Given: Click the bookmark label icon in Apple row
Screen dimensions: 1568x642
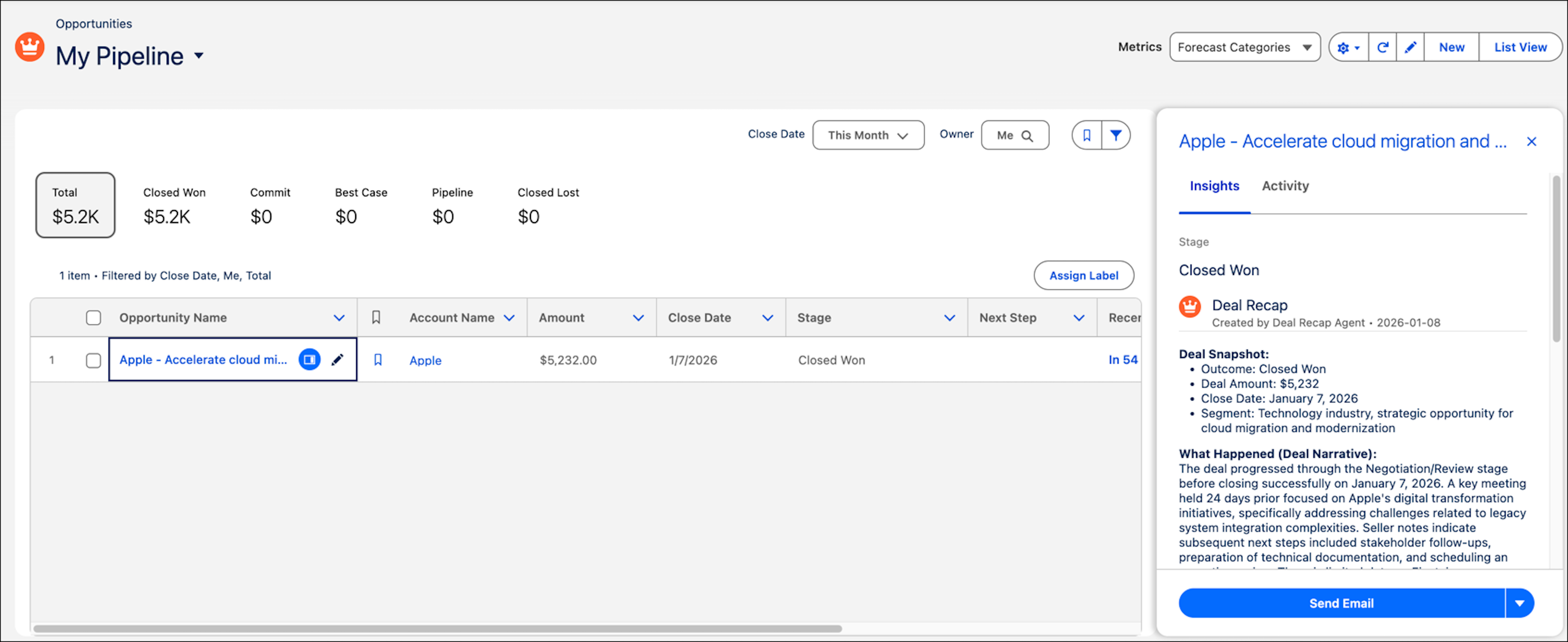Looking at the screenshot, I should pos(378,360).
